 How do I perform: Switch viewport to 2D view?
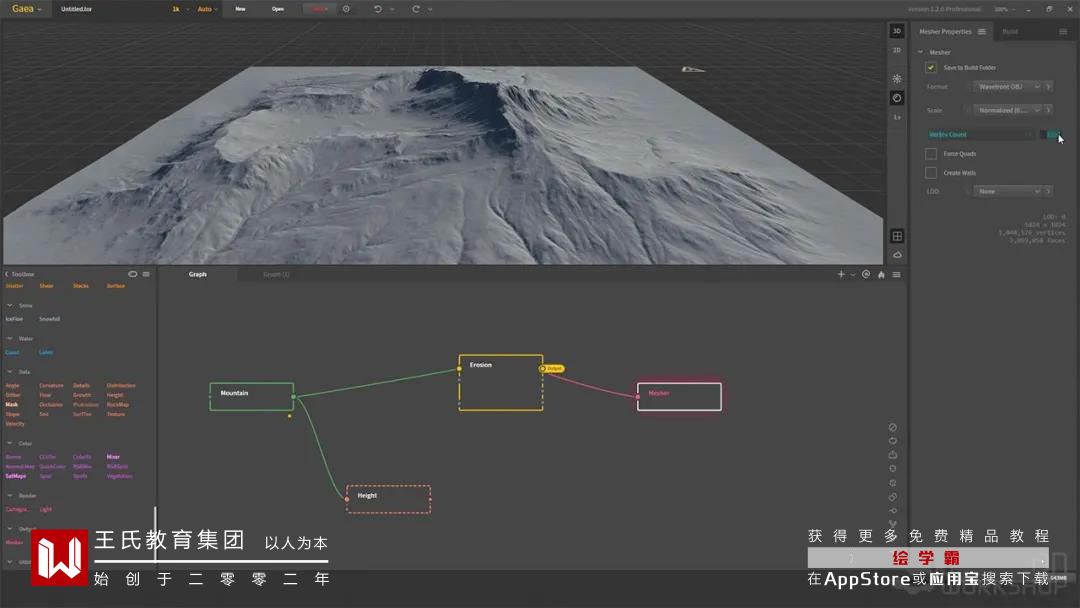(x=897, y=50)
